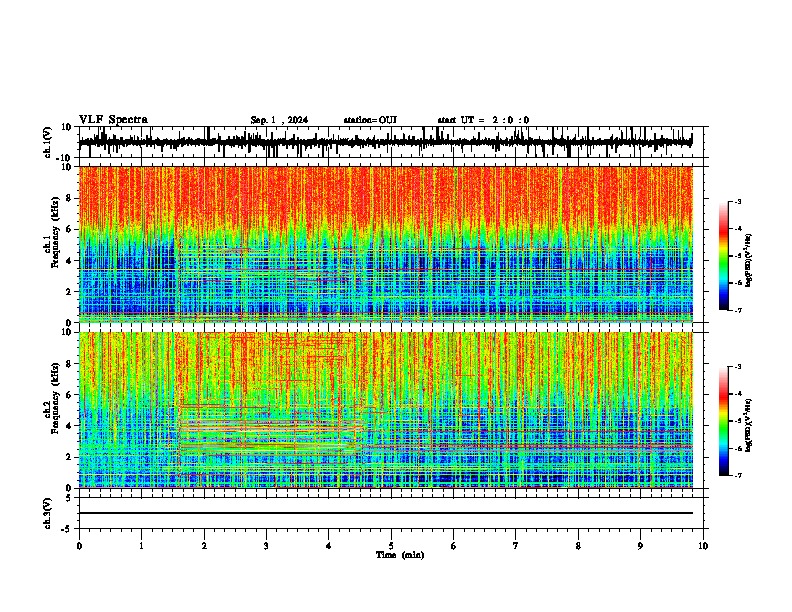The height and width of the screenshot is (612, 792).
Task: Click the time axis tick label "6"
Action: [454, 546]
